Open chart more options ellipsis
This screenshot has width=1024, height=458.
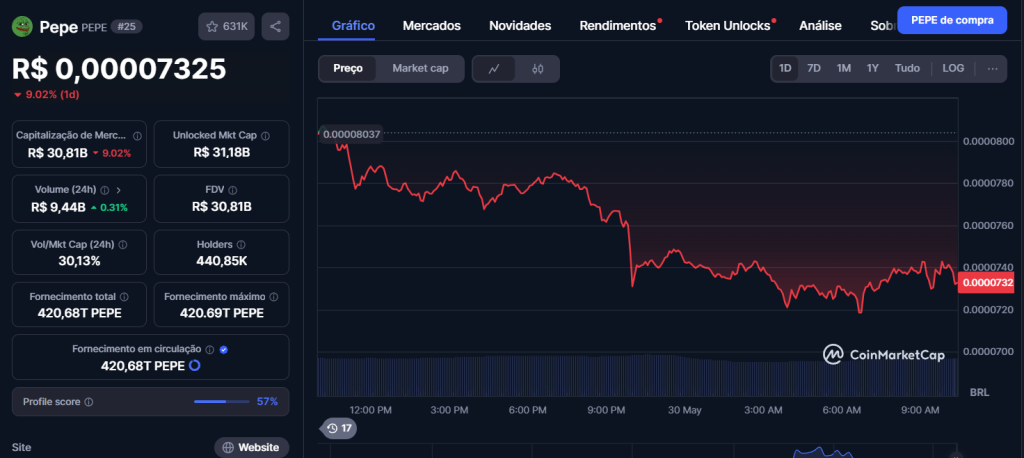click(993, 69)
